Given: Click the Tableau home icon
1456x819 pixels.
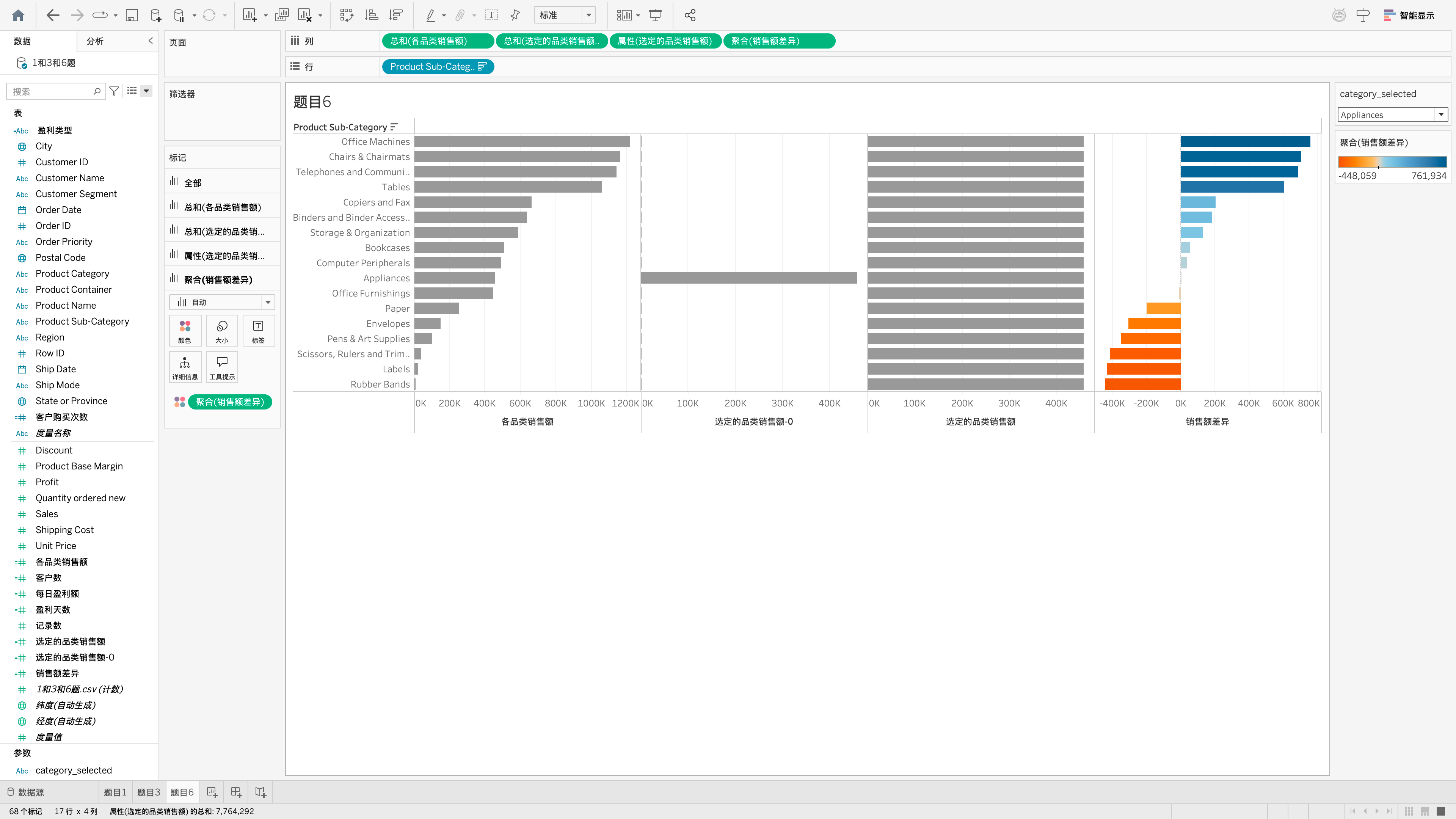Looking at the screenshot, I should [x=18, y=15].
